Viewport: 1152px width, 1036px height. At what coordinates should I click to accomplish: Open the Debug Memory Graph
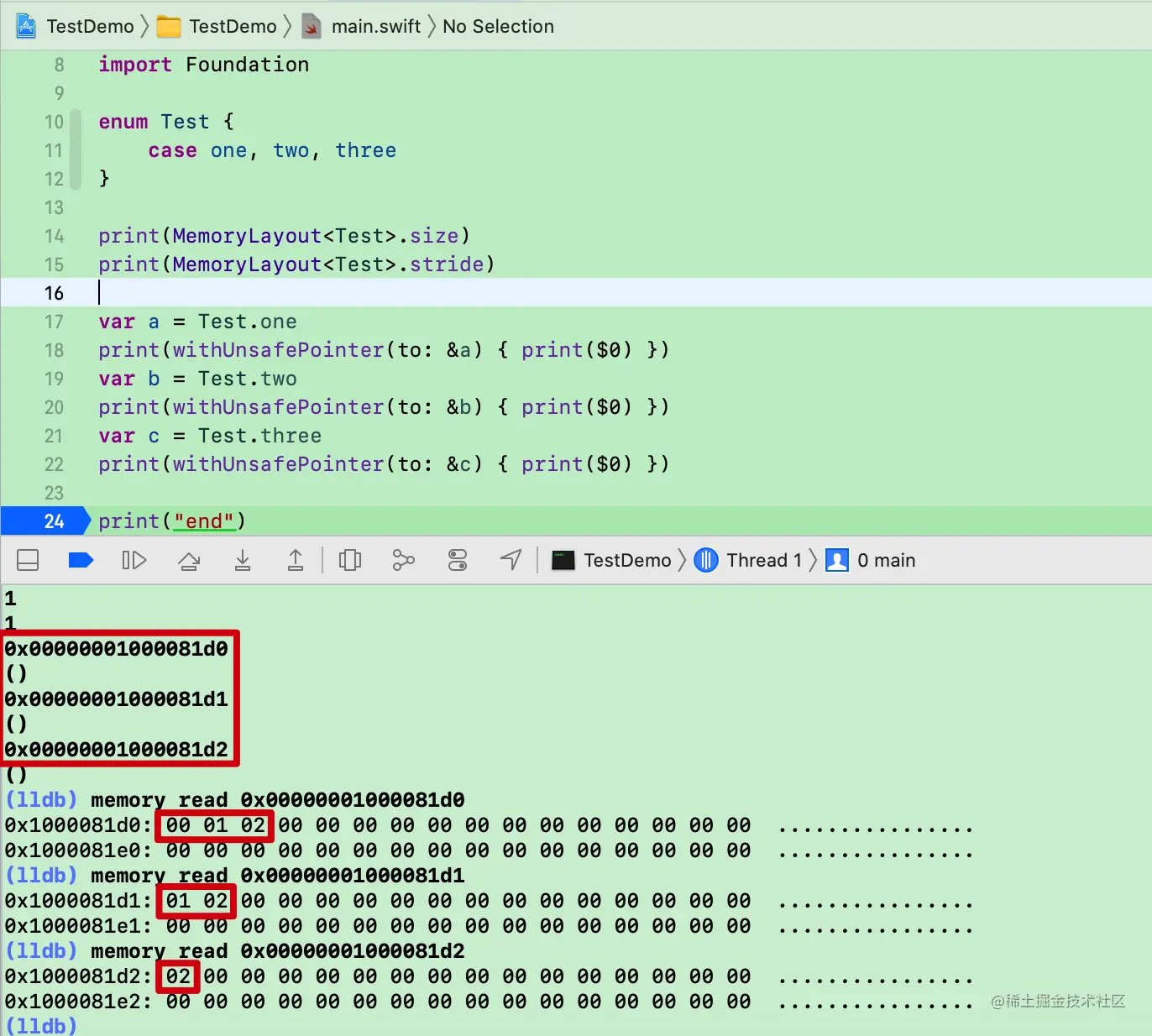(404, 560)
